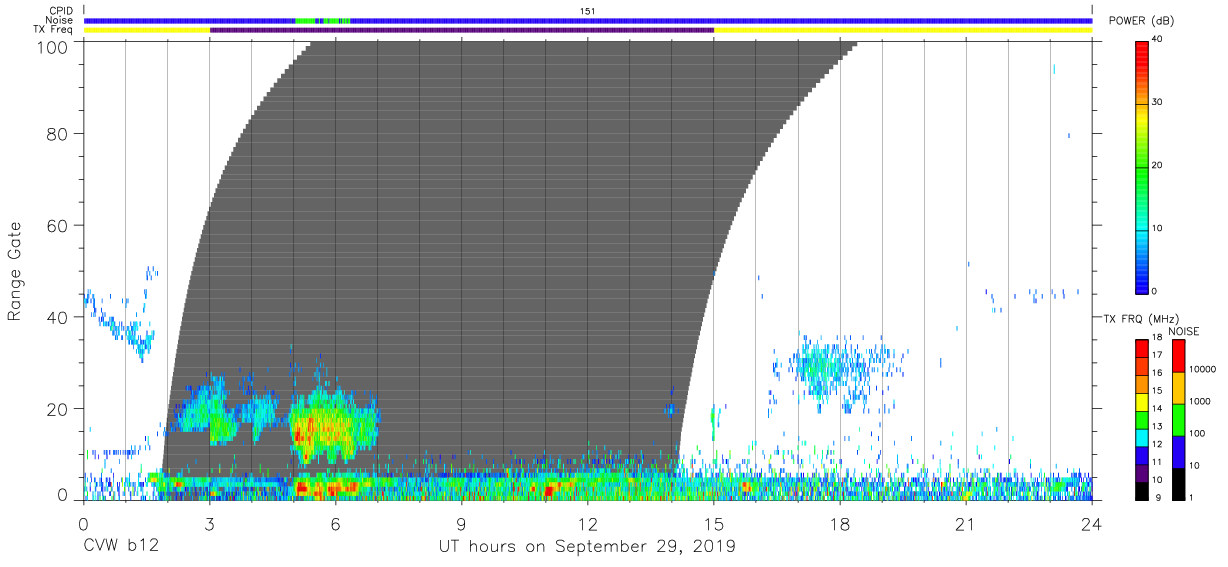The width and height of the screenshot is (1228, 567).
Task: Click the x-axis tick label '21'
Action: (966, 523)
